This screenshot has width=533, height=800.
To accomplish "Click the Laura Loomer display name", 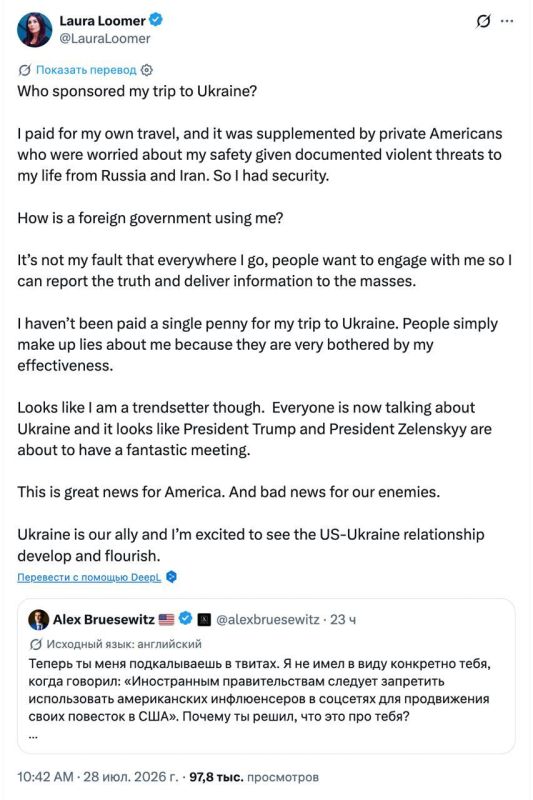I will (x=103, y=21).
